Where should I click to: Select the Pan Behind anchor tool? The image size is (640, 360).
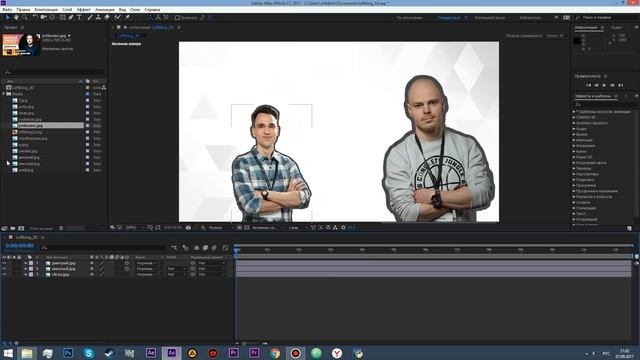click(x=52, y=18)
